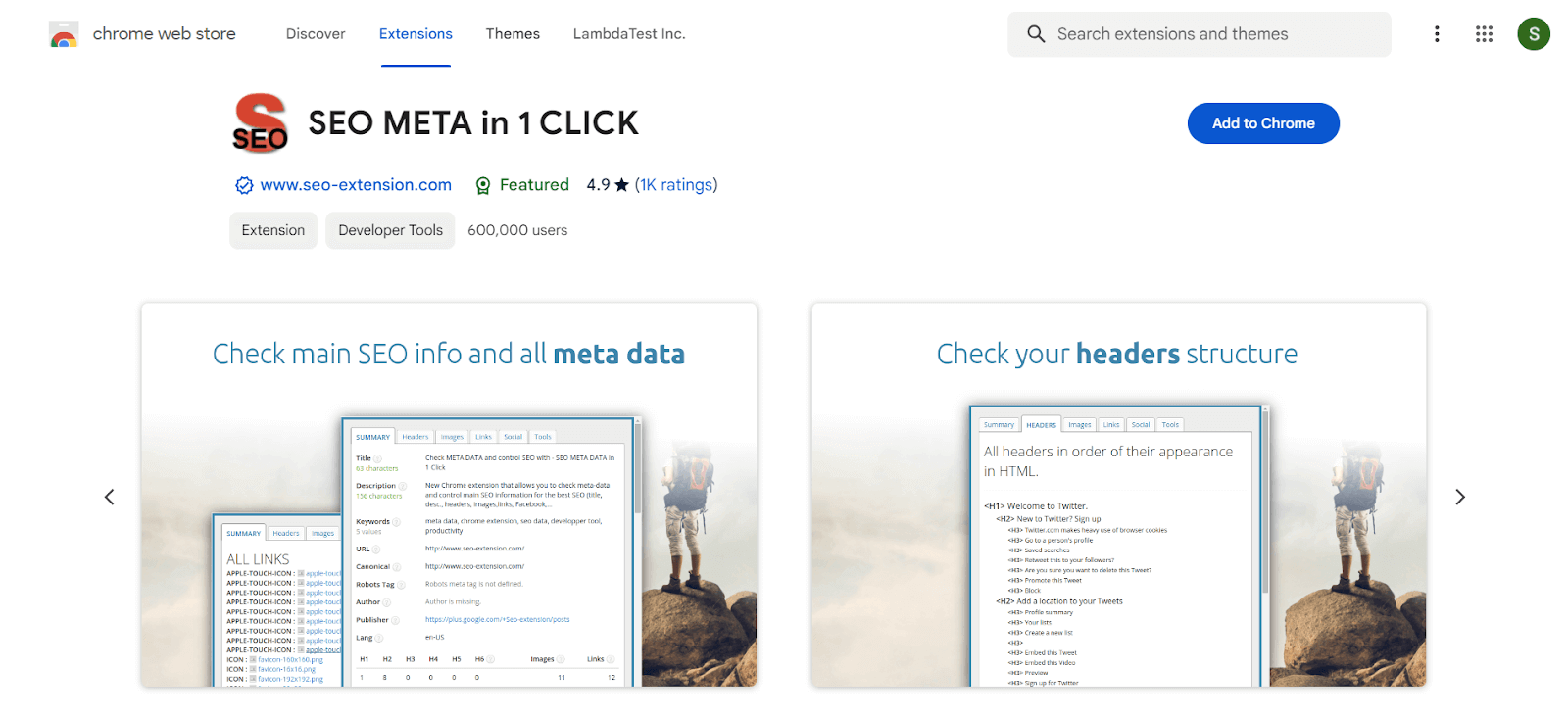The image size is (1568, 718).
Task: Open the 1K ratings link
Action: point(675,185)
